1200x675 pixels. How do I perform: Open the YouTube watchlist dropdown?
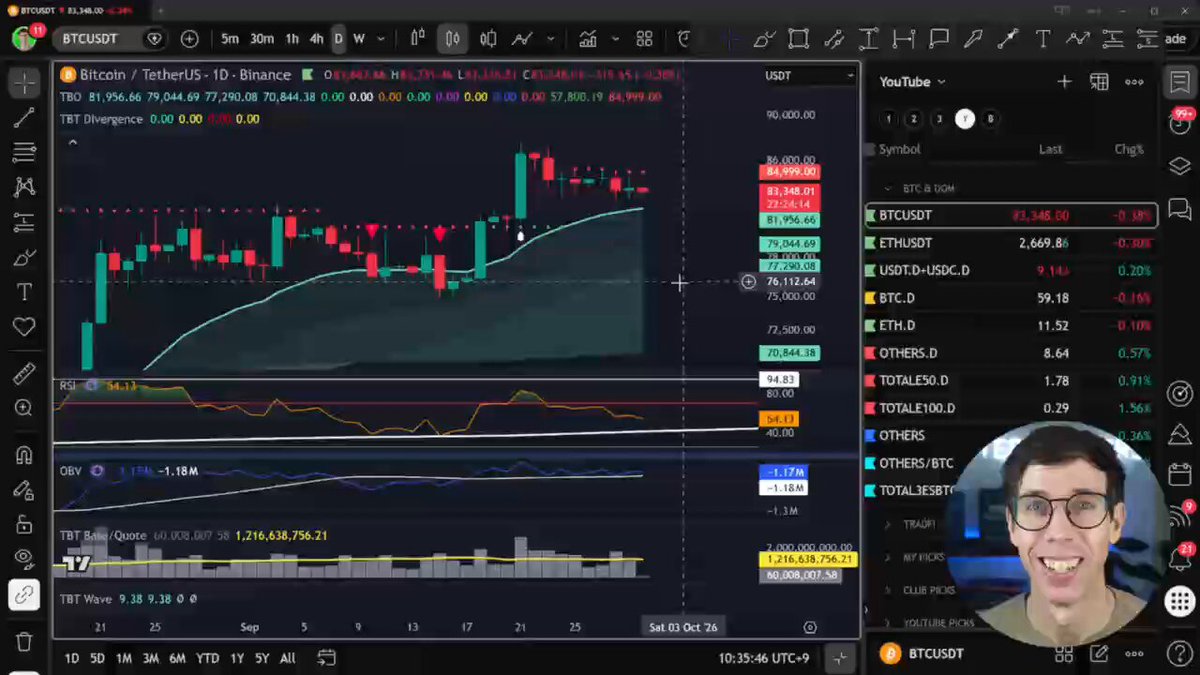(x=912, y=82)
